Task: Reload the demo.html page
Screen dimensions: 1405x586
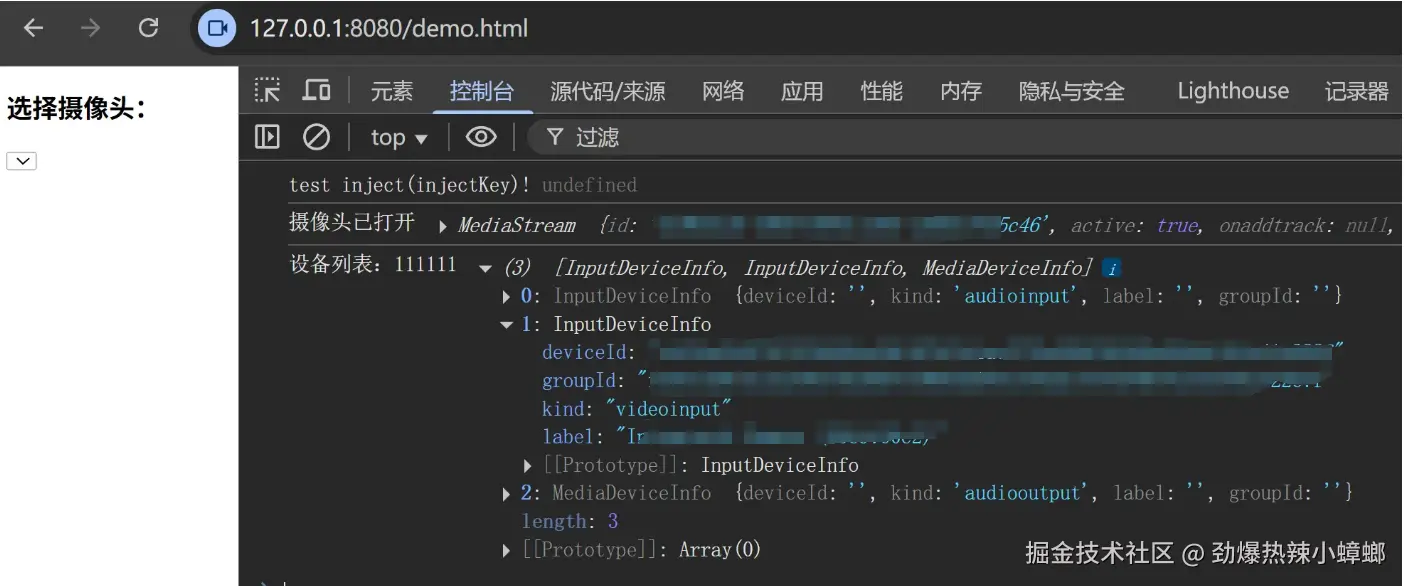Action: (149, 28)
